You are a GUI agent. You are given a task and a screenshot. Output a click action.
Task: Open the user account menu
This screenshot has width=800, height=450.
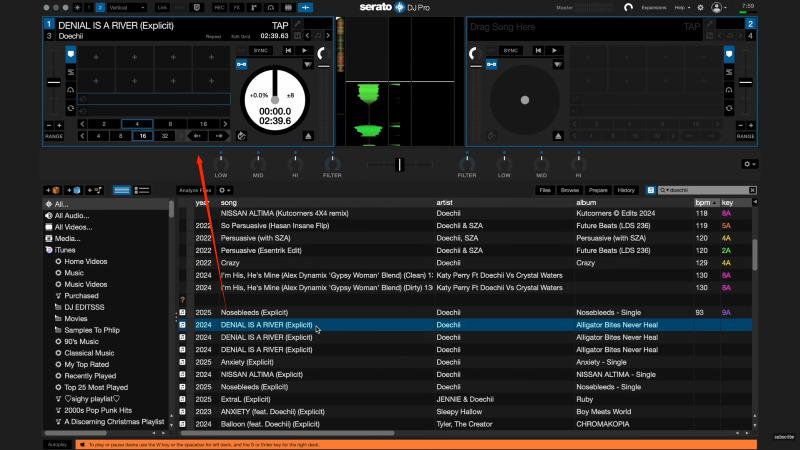coord(718,8)
